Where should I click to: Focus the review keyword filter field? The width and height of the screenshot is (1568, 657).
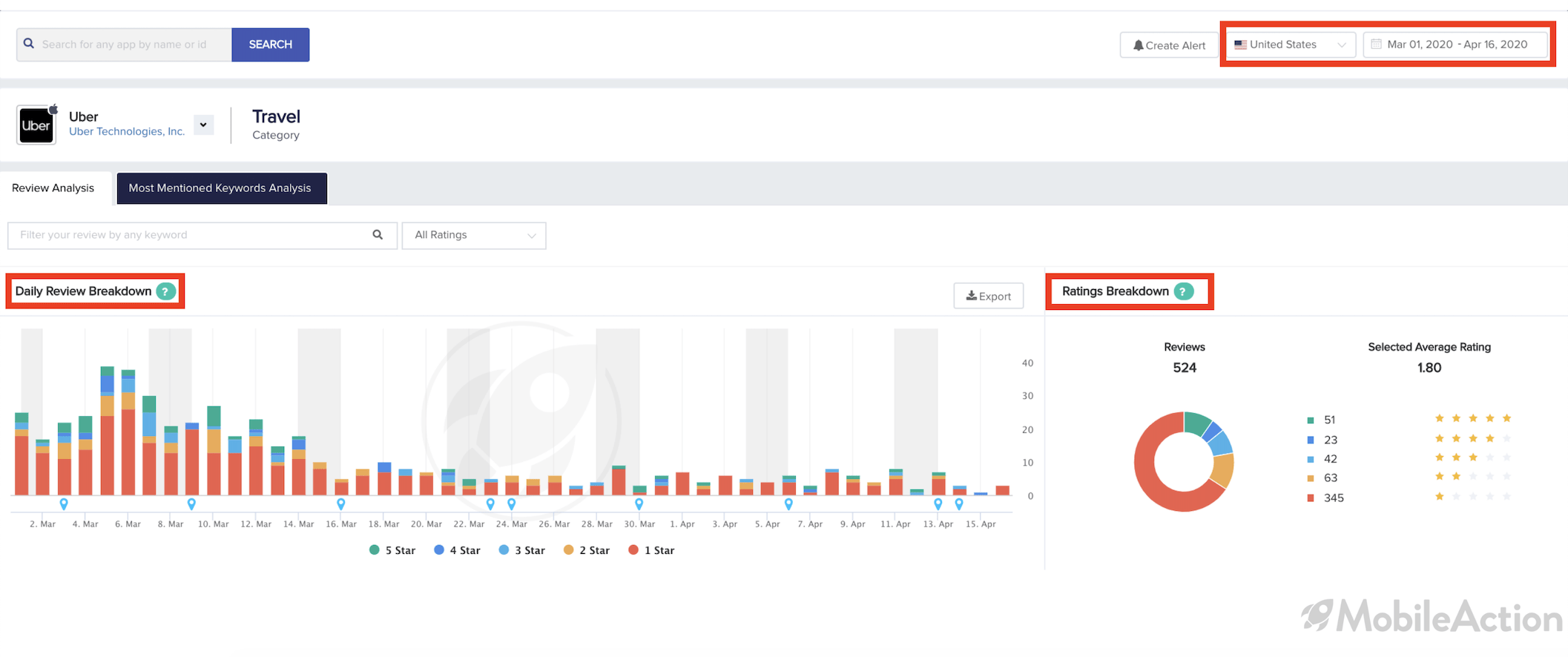(x=202, y=235)
